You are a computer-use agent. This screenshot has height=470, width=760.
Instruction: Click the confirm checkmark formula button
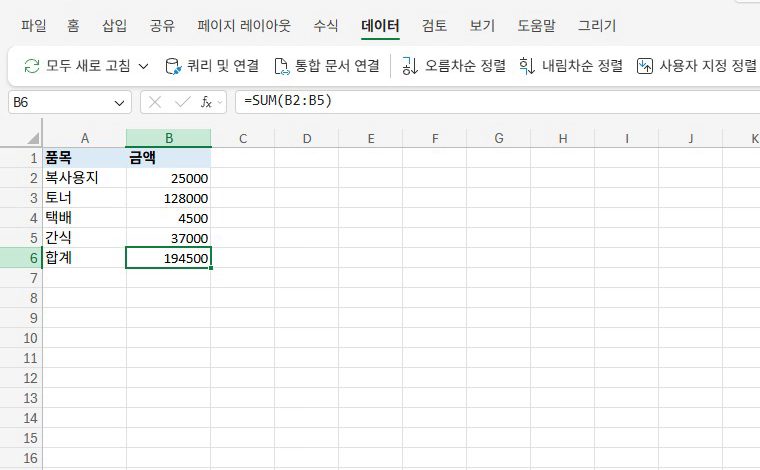[x=182, y=102]
